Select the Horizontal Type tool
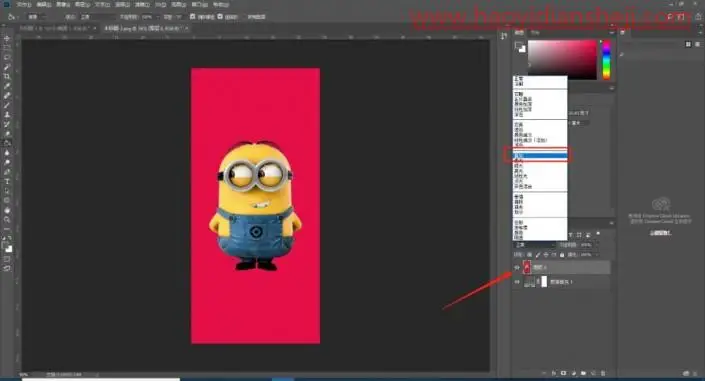Viewport: 705px width, 381px height. [x=7, y=181]
